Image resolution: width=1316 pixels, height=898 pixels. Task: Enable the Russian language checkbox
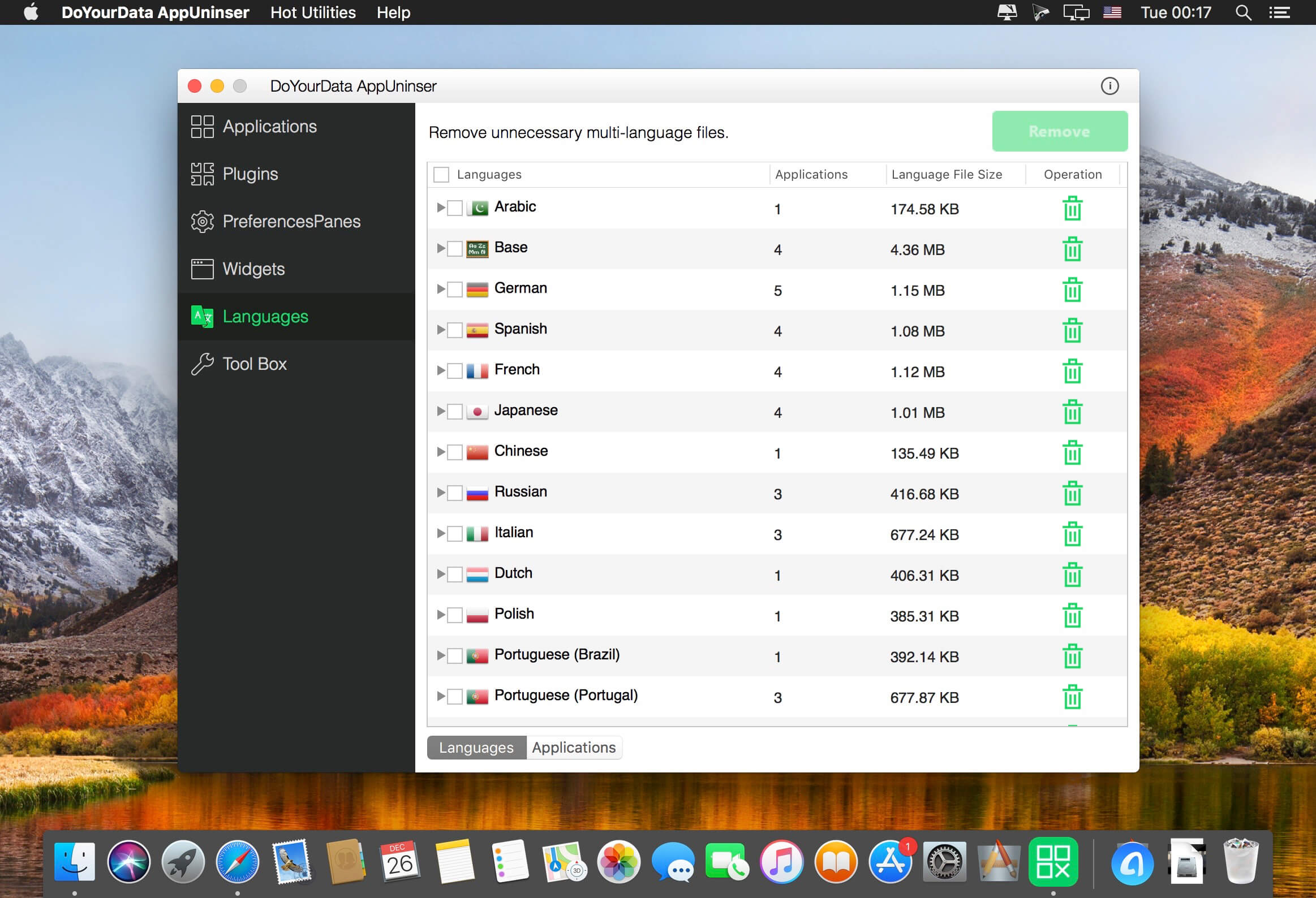(455, 493)
